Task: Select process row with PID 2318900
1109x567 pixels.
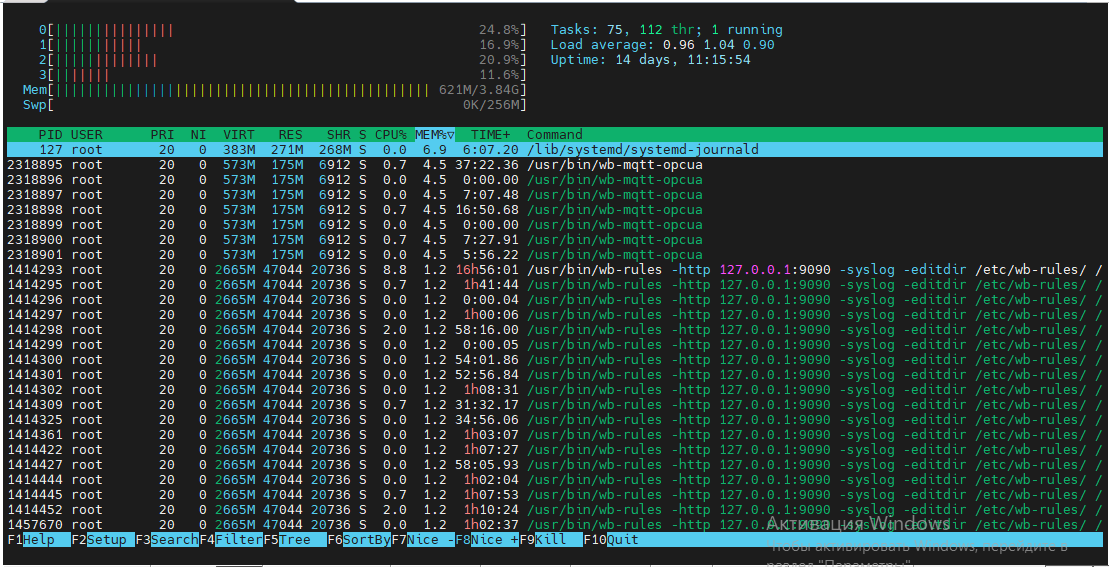Action: 554,240
